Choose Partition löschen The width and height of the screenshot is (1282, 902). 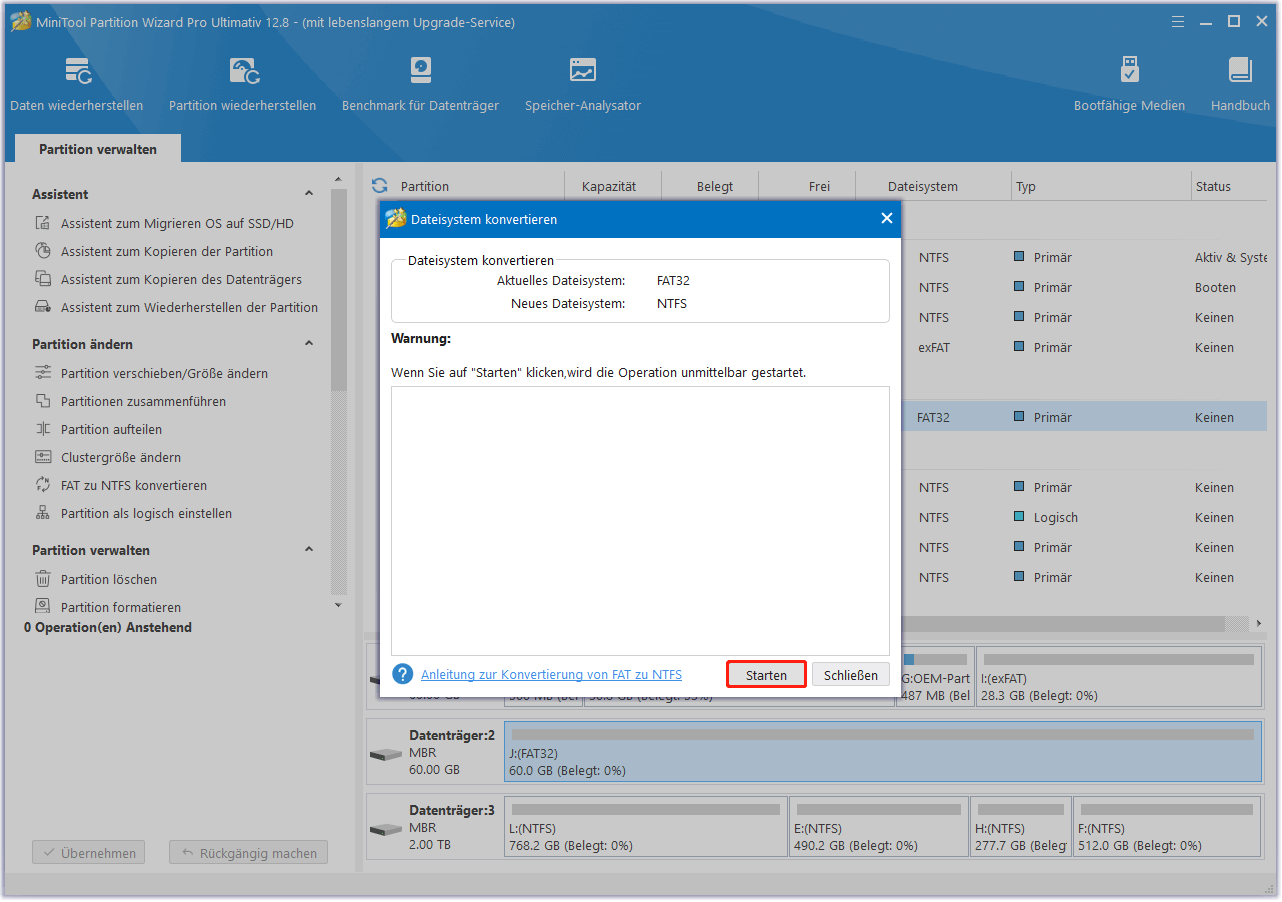pos(108,579)
